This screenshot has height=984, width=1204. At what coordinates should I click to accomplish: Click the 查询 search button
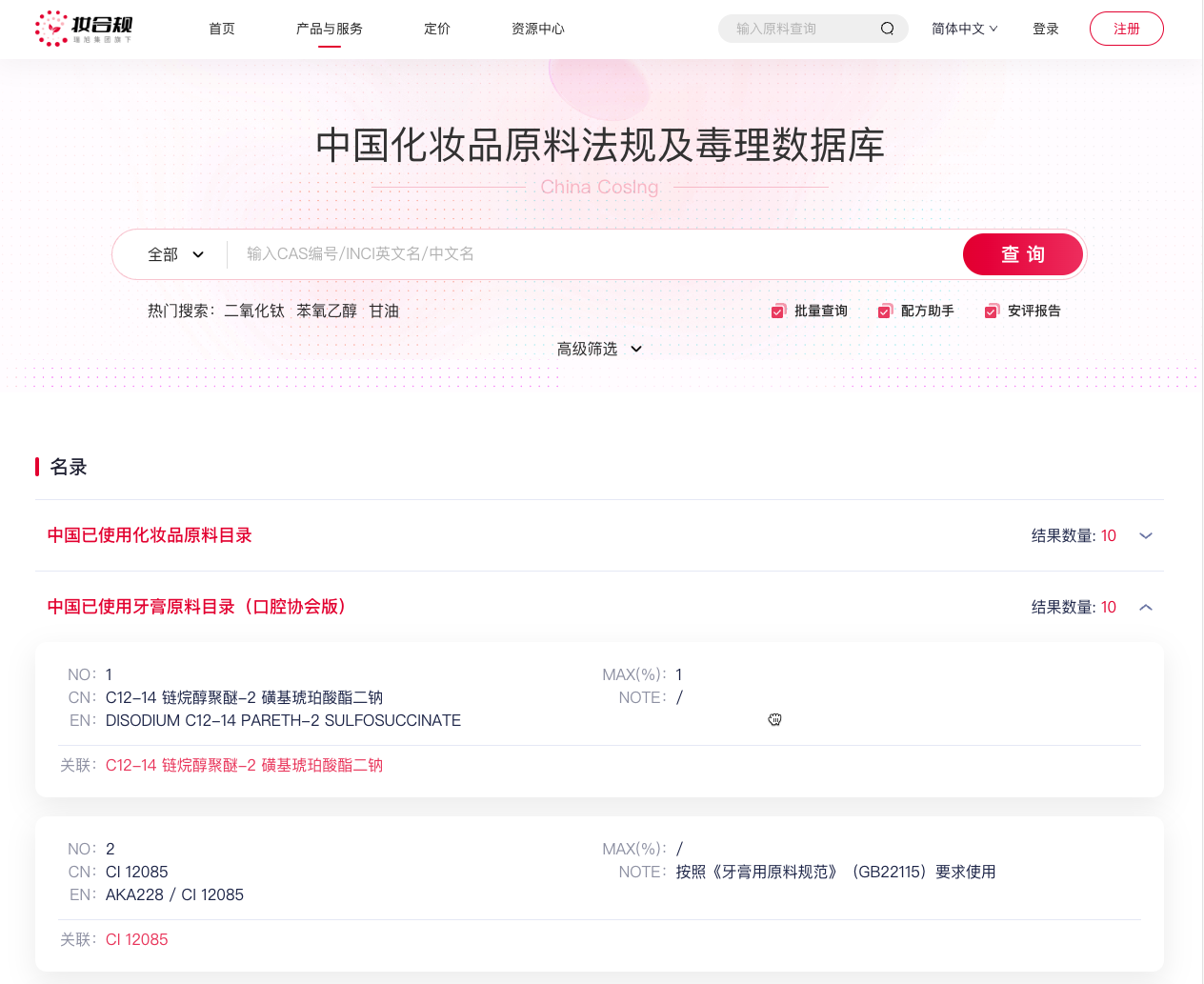click(x=1022, y=254)
